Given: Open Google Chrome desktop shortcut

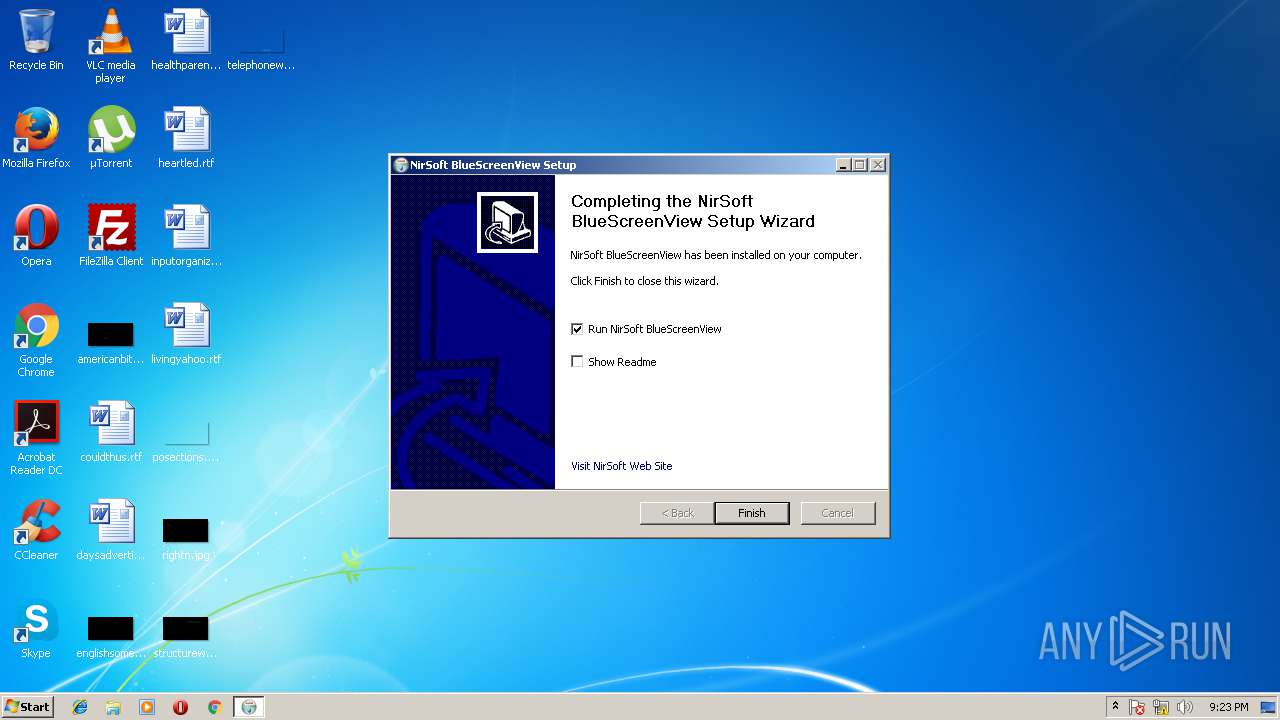Looking at the screenshot, I should pyautogui.click(x=36, y=340).
